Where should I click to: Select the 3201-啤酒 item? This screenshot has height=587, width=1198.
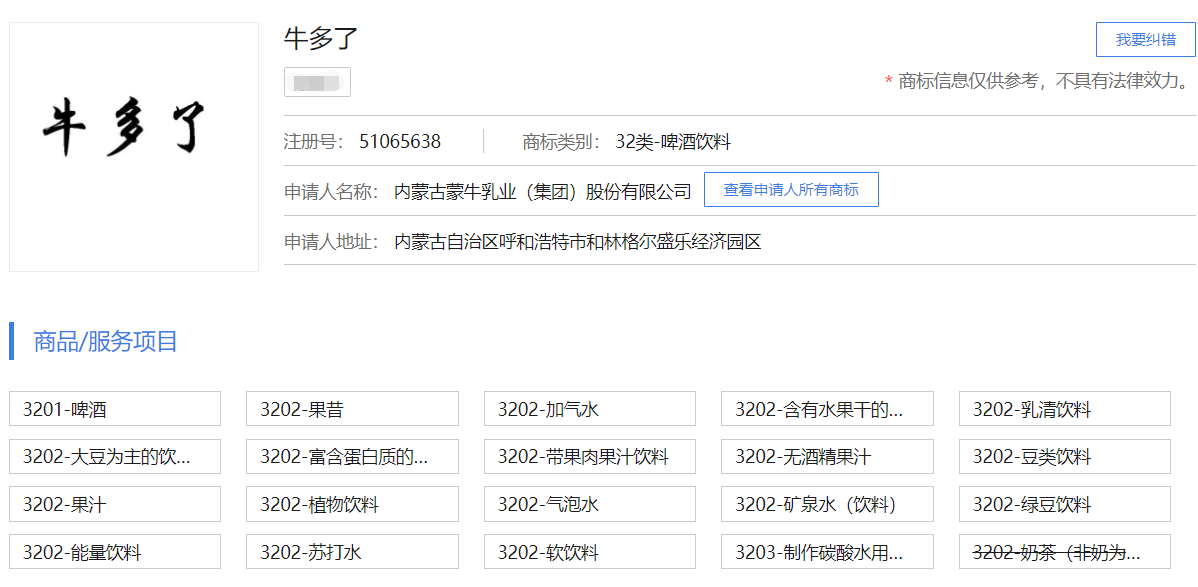[x=115, y=409]
